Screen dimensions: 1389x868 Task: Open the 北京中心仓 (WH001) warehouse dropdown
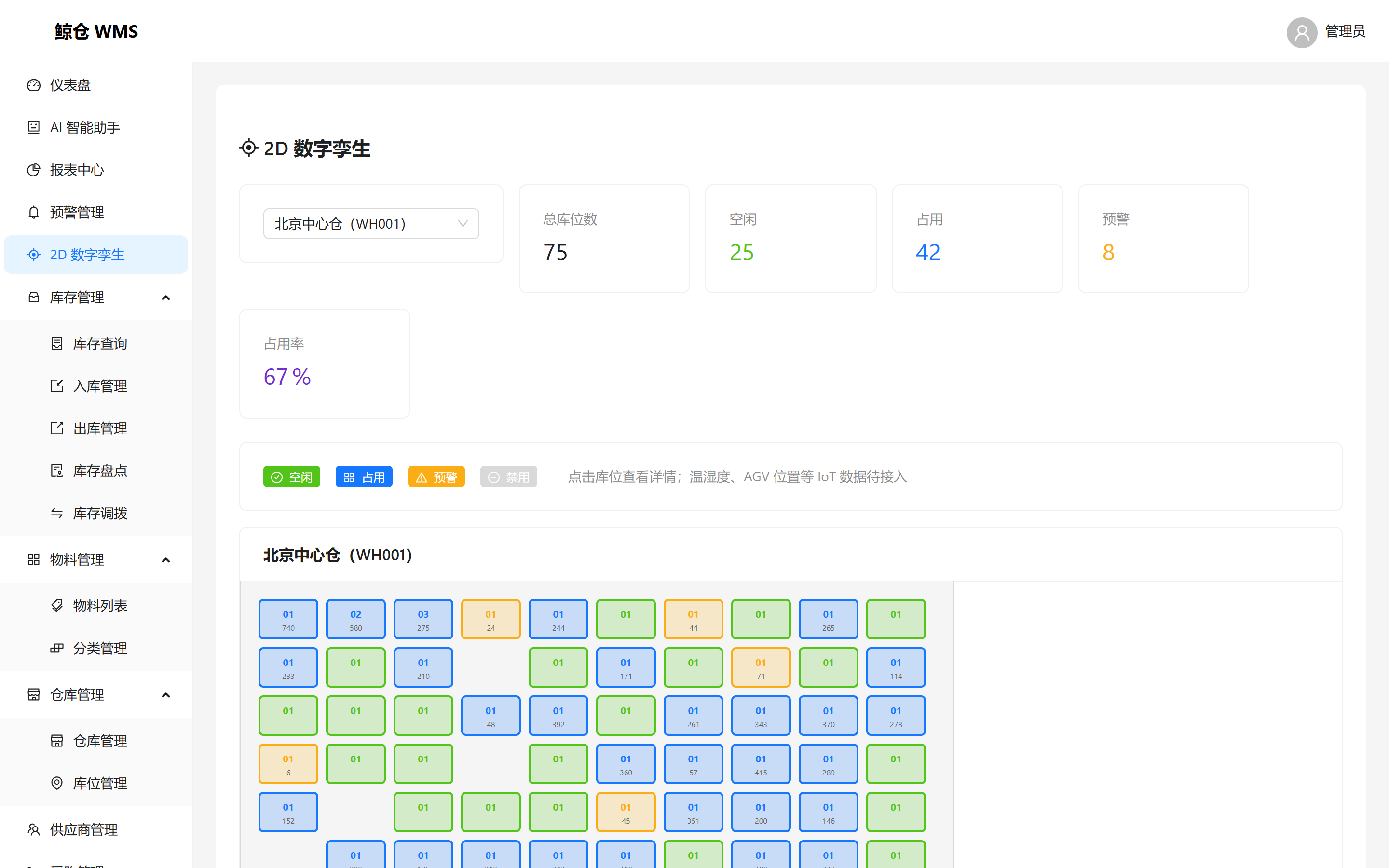pos(371,224)
